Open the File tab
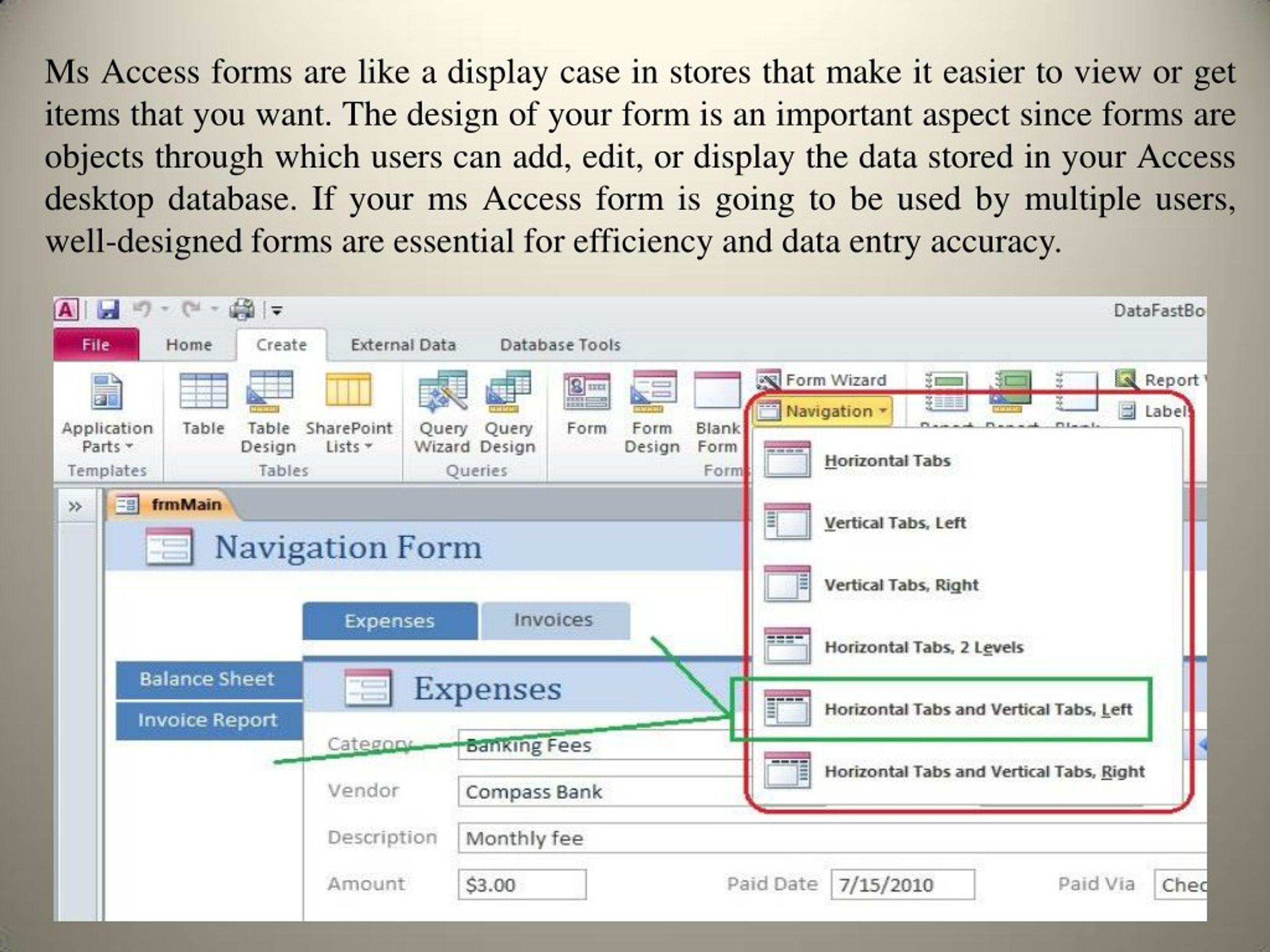Viewport: 1270px width, 952px height. click(95, 345)
